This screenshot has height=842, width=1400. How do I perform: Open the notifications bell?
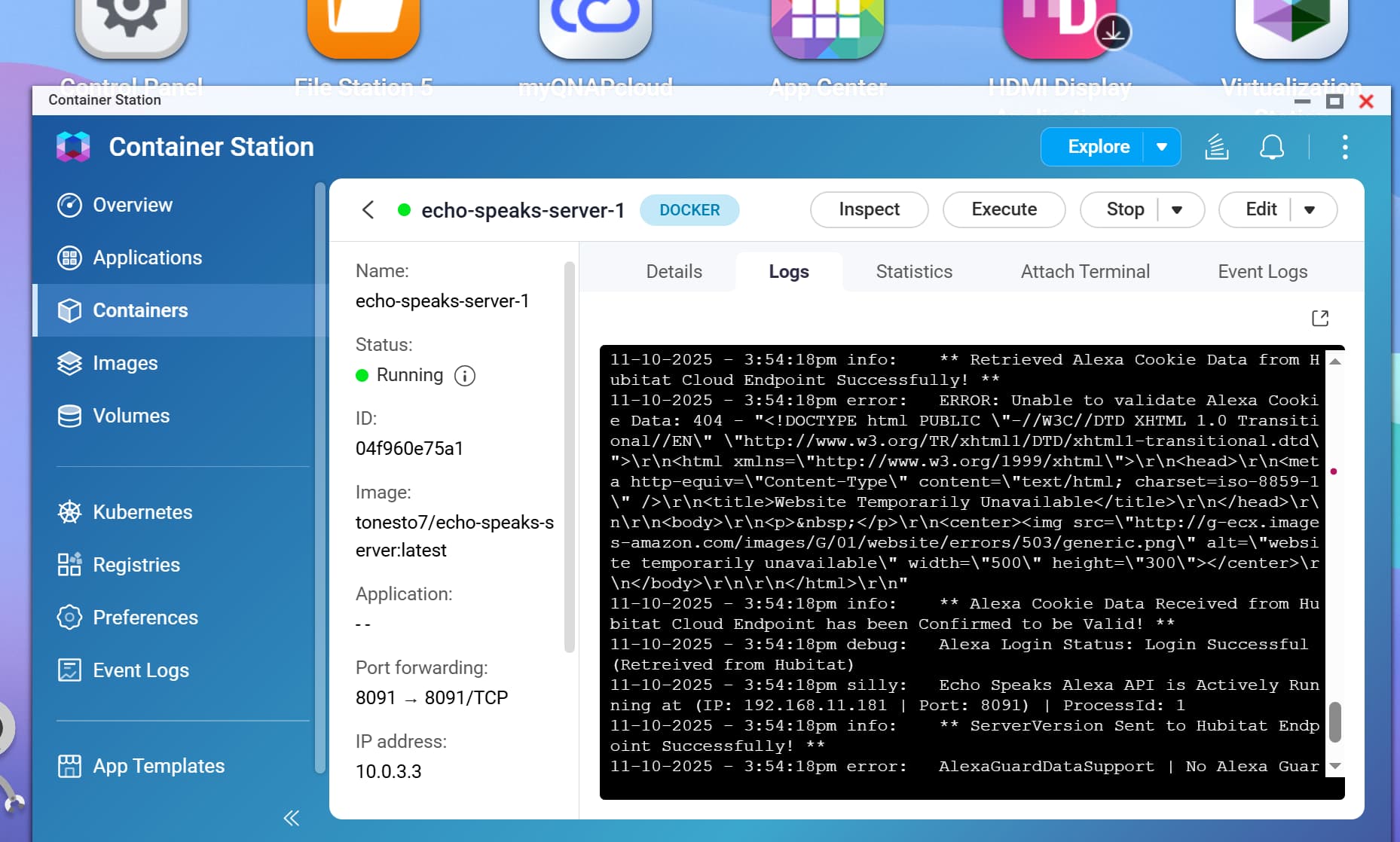pos(1272,147)
